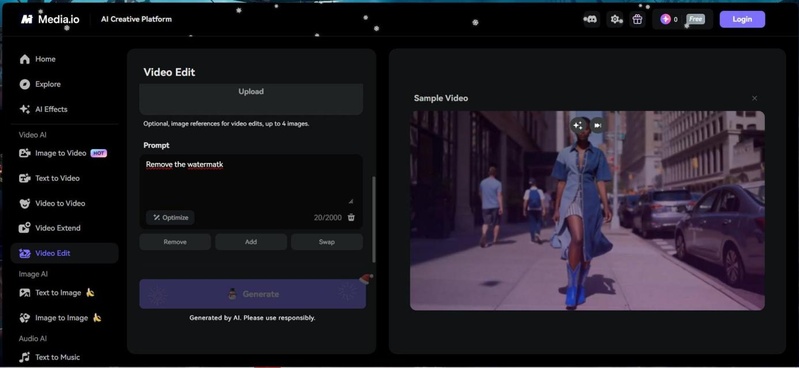
Task: Click the Video Edit sidebar icon
Action: (x=24, y=253)
